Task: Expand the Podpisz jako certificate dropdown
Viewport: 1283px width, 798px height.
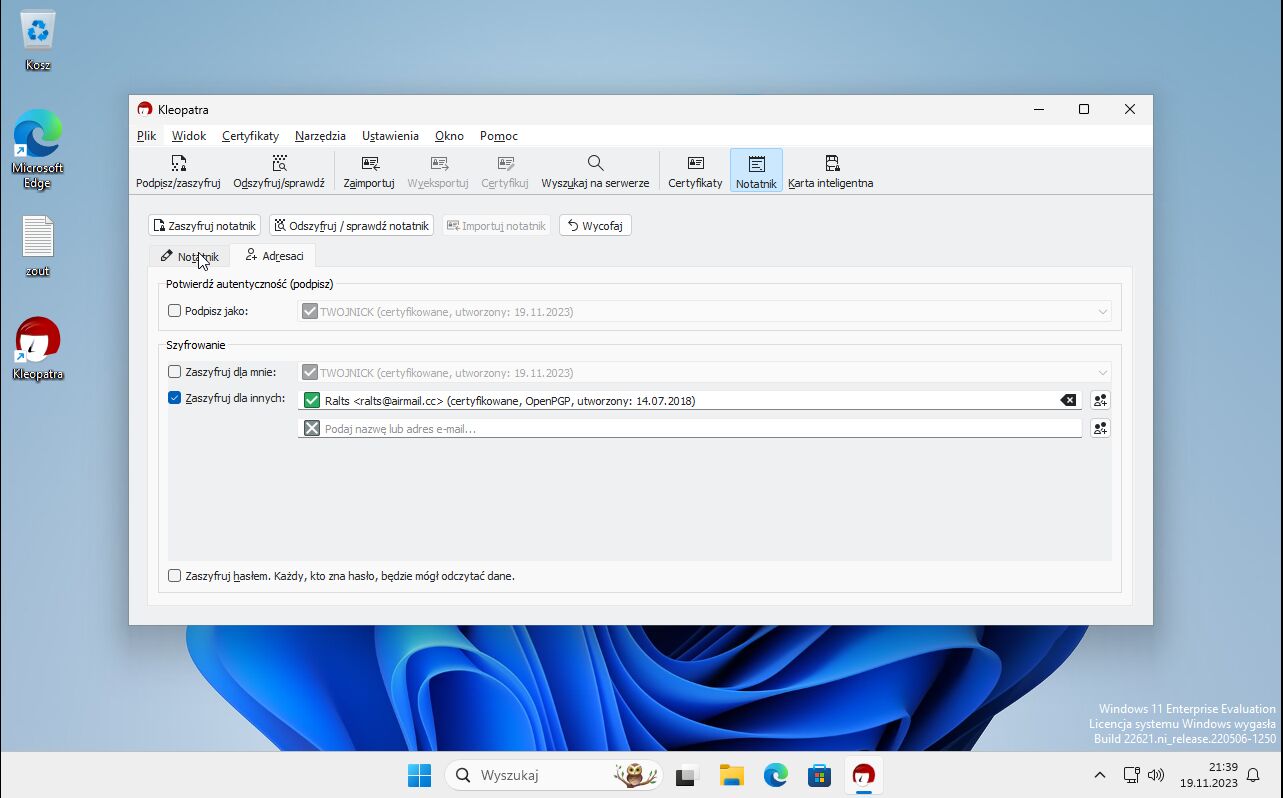Action: point(1102,312)
